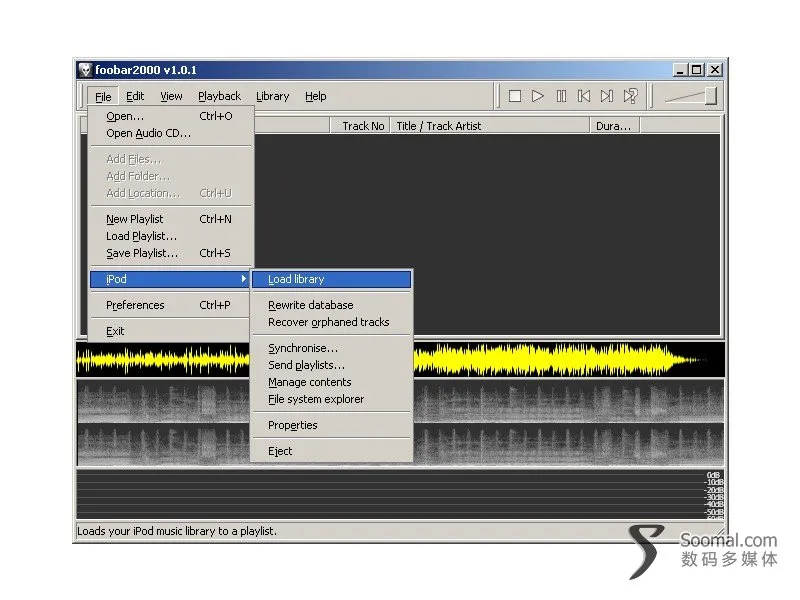Open the Help menu
800x600 pixels.
[x=316, y=96]
